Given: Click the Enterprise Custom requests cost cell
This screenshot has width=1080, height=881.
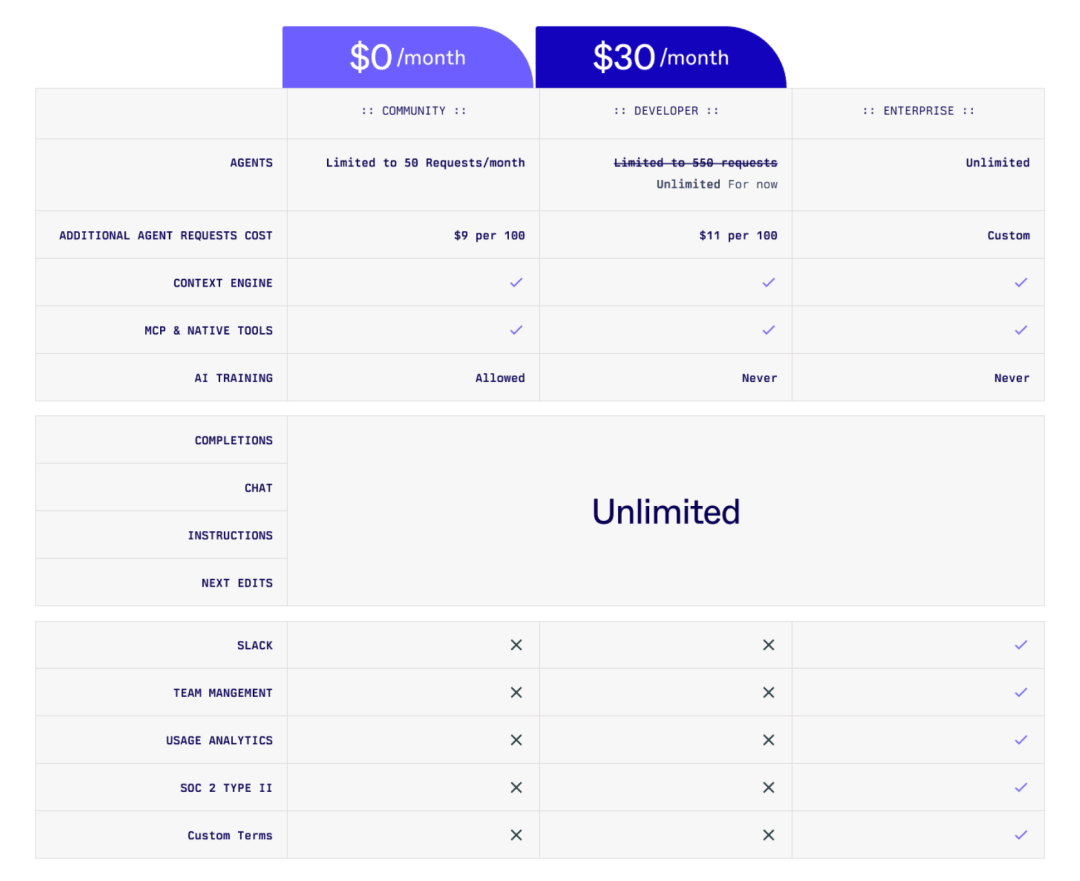Looking at the screenshot, I should [1008, 236].
